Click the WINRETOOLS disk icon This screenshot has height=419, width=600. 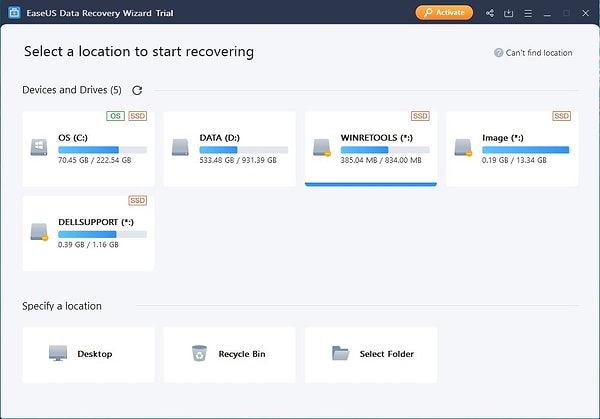click(x=321, y=148)
